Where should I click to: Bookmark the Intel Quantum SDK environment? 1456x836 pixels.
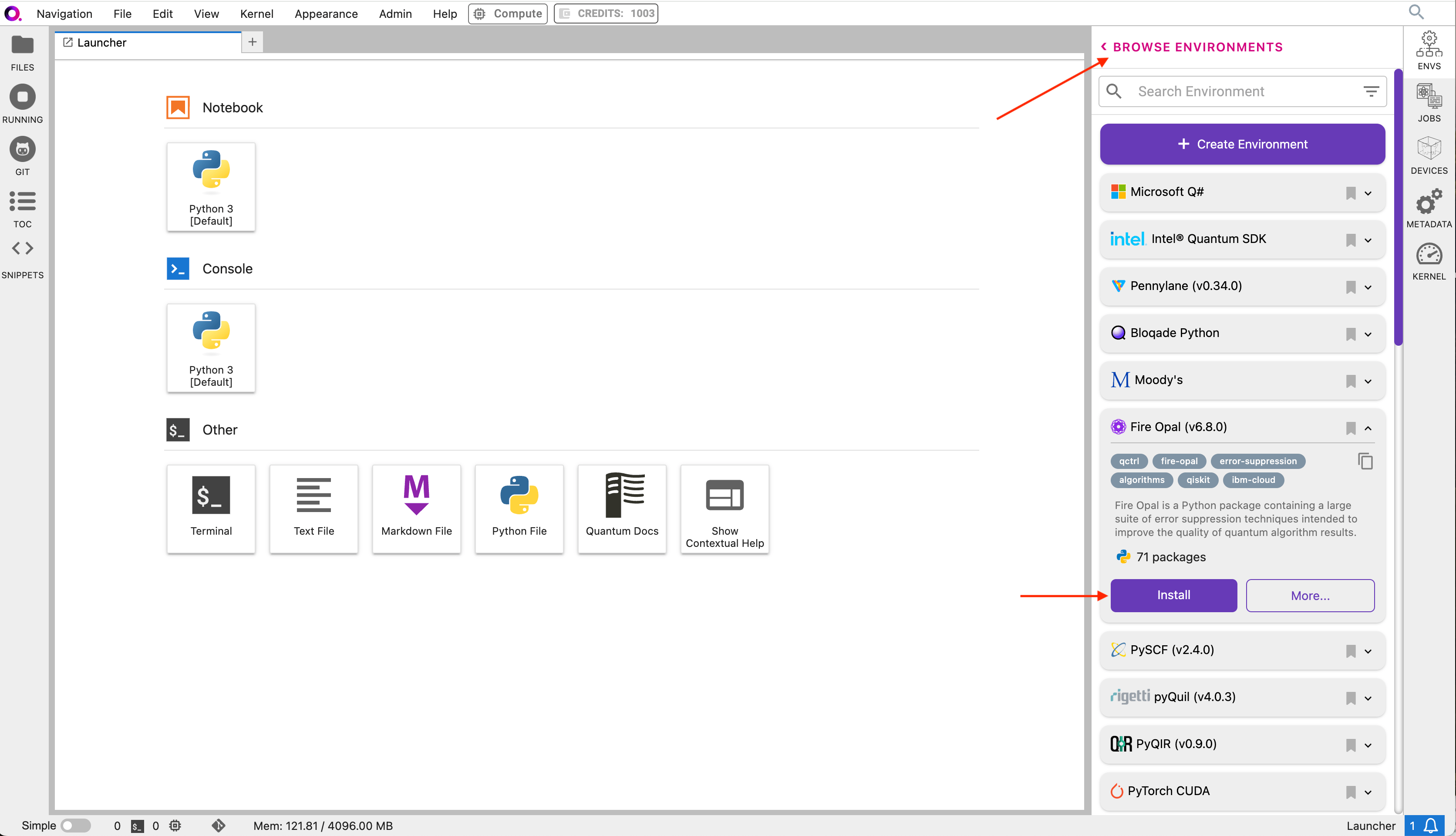pos(1350,240)
